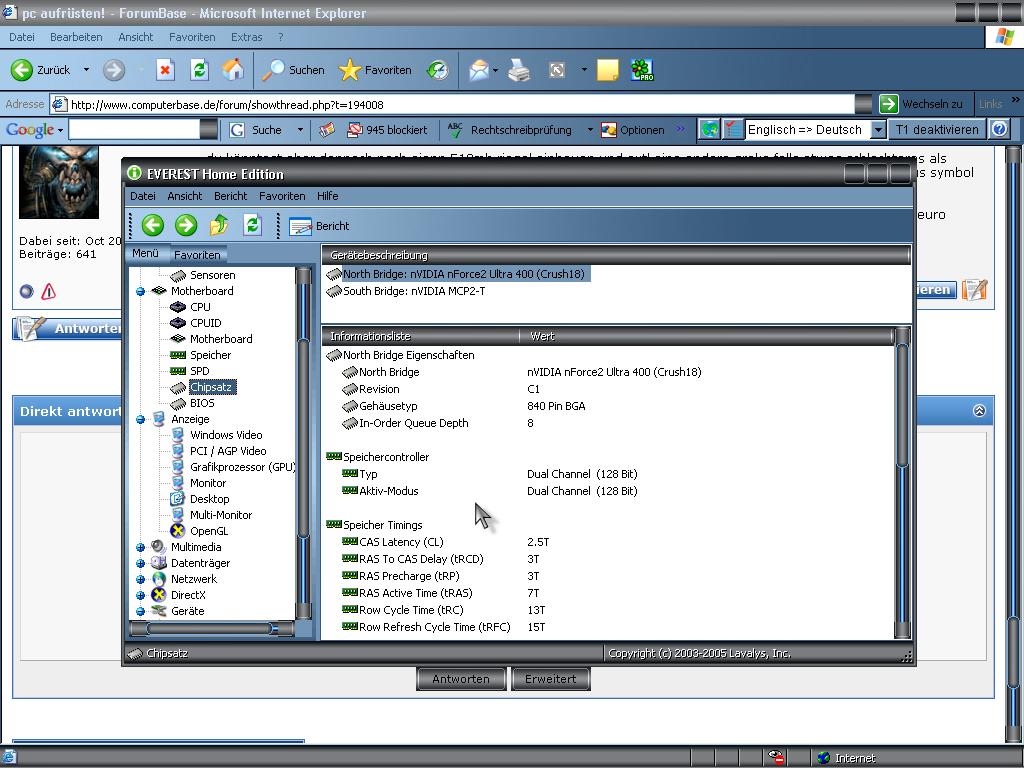This screenshot has height=768, width=1024.
Task: Open translation language dropdown Englisch => Deutsch
Action: 878,129
